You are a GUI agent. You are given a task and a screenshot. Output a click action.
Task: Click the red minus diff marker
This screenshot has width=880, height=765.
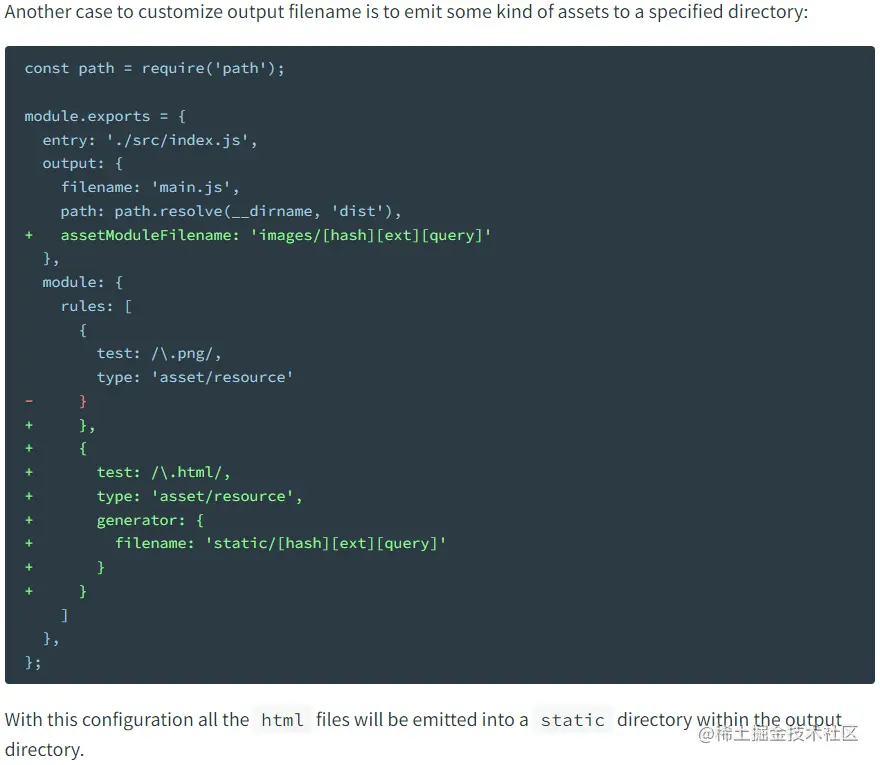29,401
